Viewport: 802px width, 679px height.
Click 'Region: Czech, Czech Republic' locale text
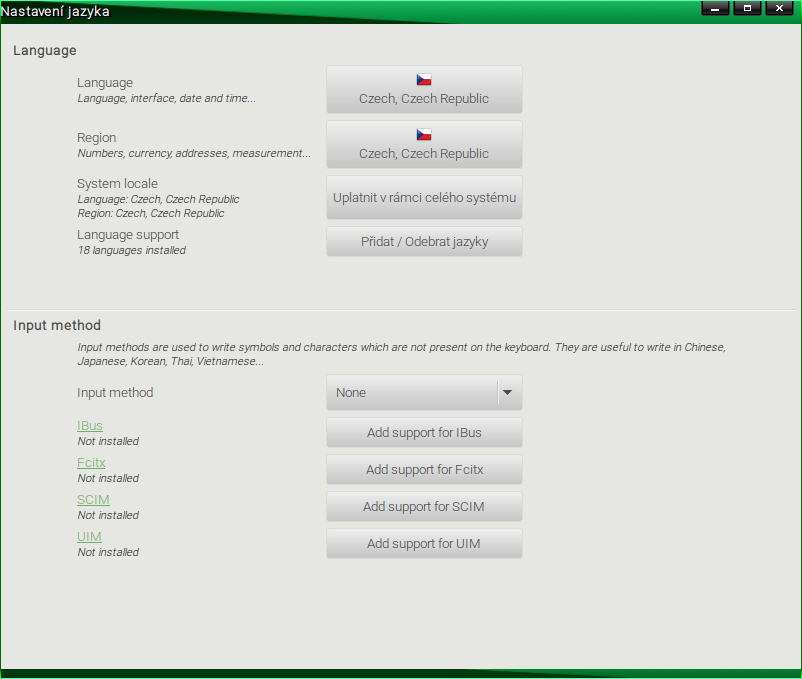(151, 213)
